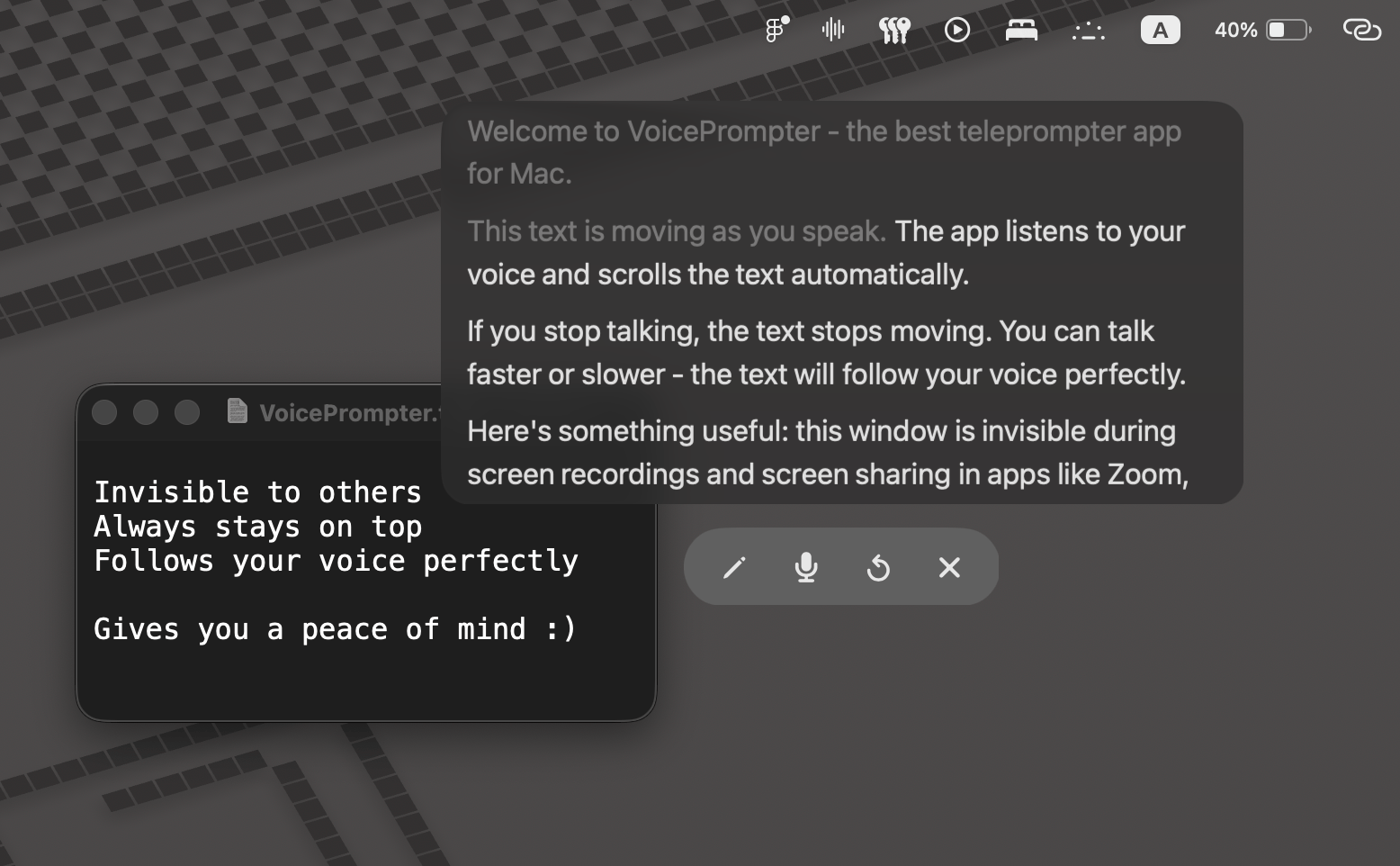Click the chain link menu bar icon

pyautogui.click(x=1361, y=30)
